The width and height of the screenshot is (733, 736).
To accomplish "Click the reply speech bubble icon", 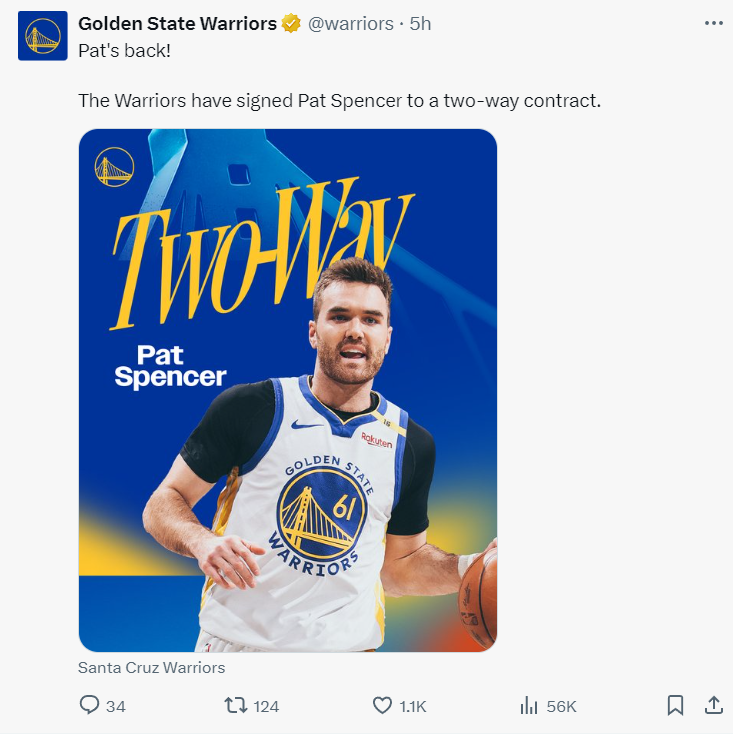I will (x=90, y=706).
